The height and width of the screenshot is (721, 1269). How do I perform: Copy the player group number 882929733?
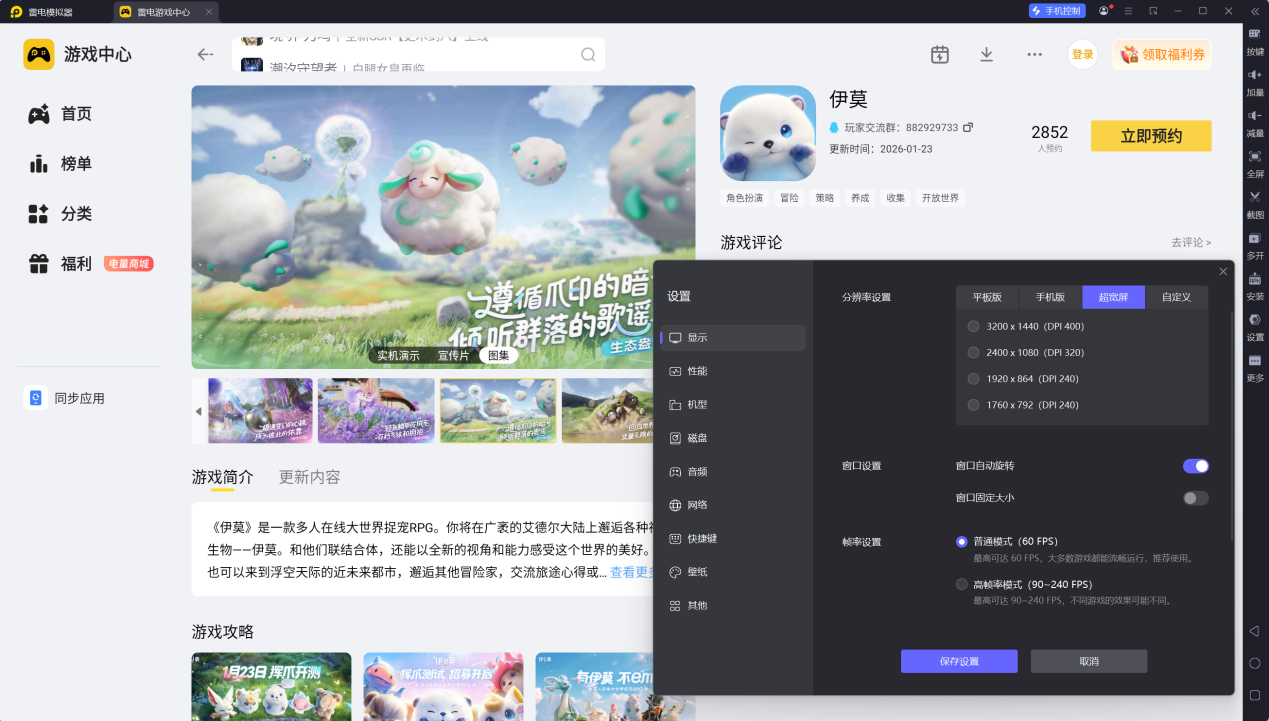pos(968,128)
